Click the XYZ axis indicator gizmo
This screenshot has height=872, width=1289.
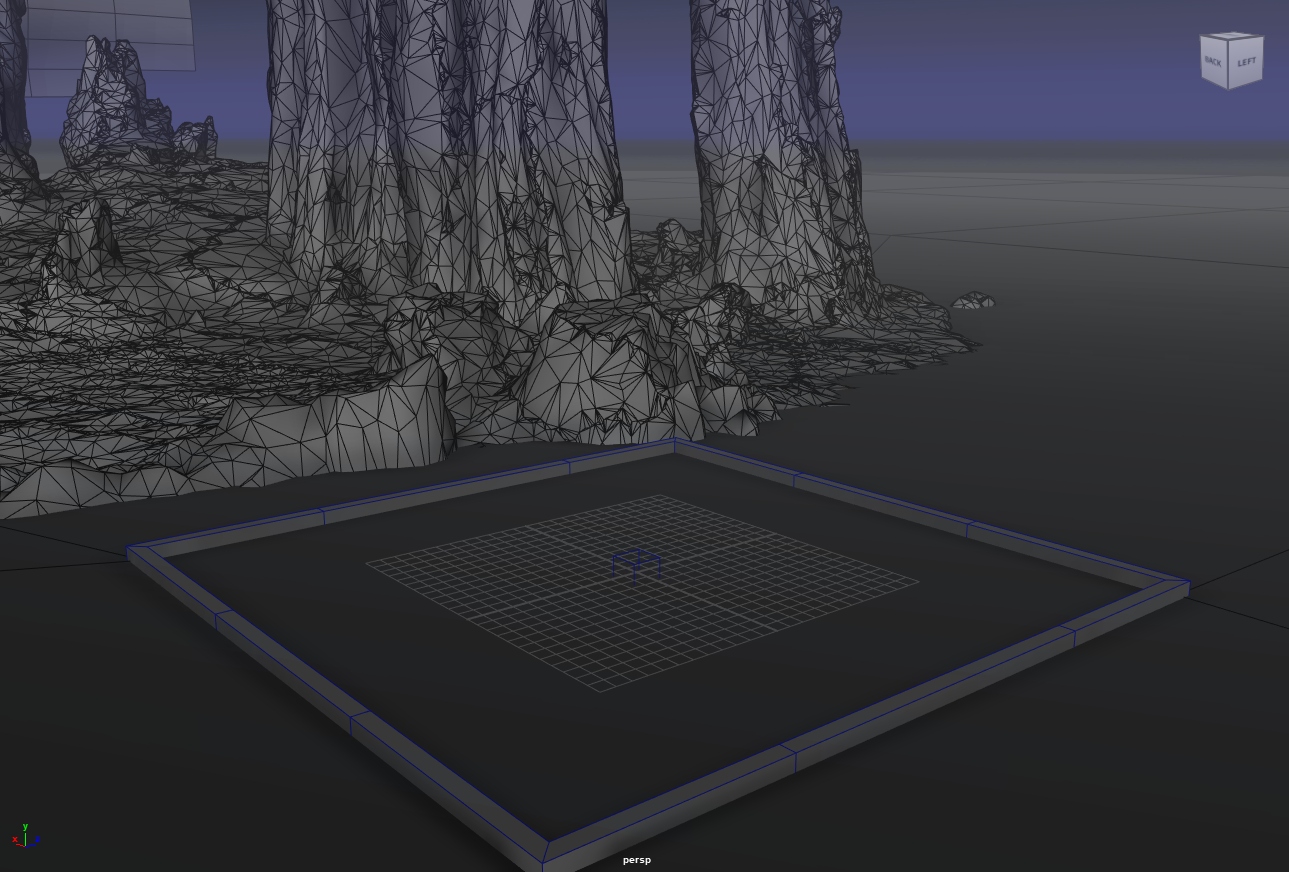click(x=25, y=837)
